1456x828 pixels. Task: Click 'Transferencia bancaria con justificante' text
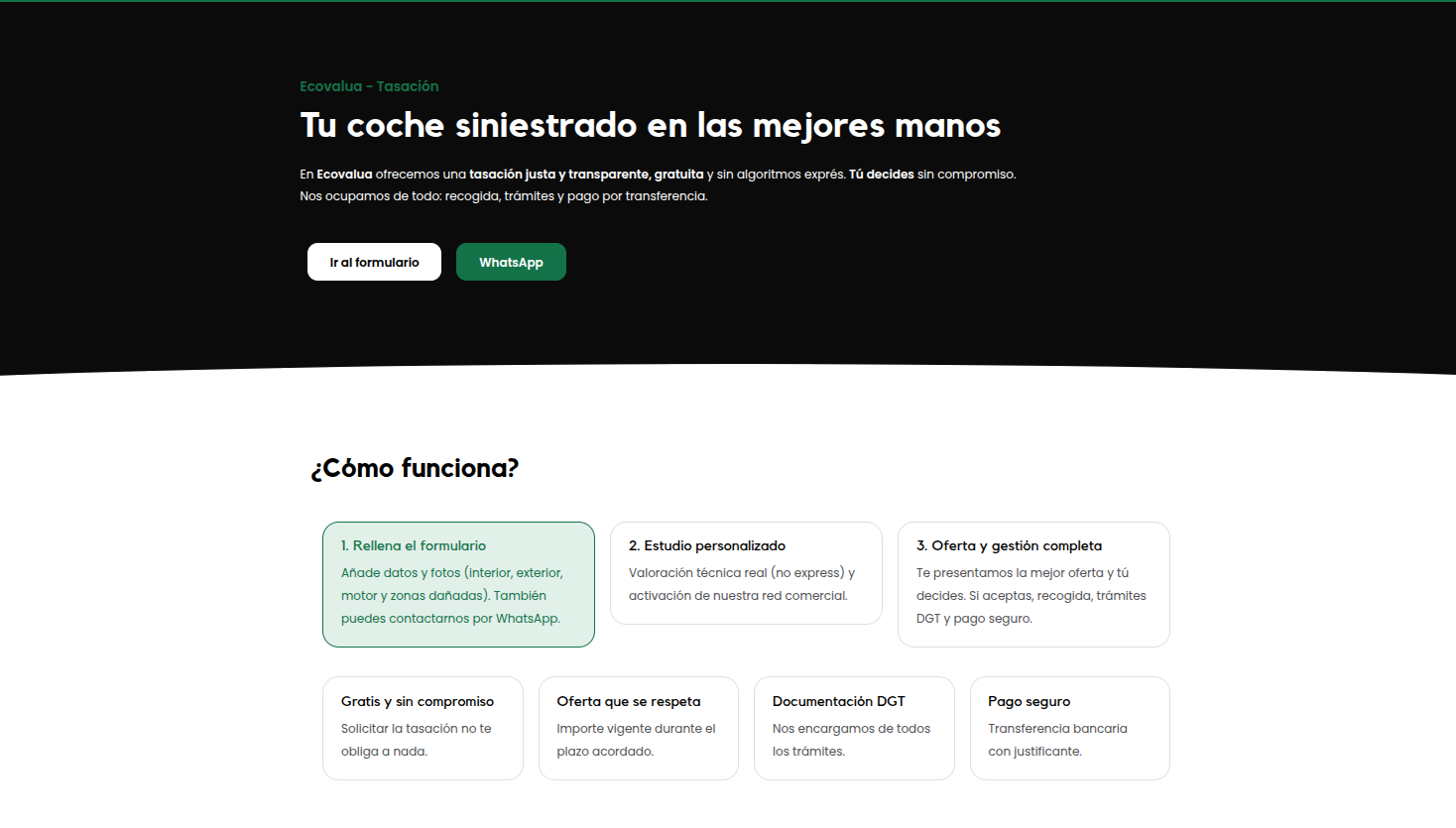coord(1057,740)
